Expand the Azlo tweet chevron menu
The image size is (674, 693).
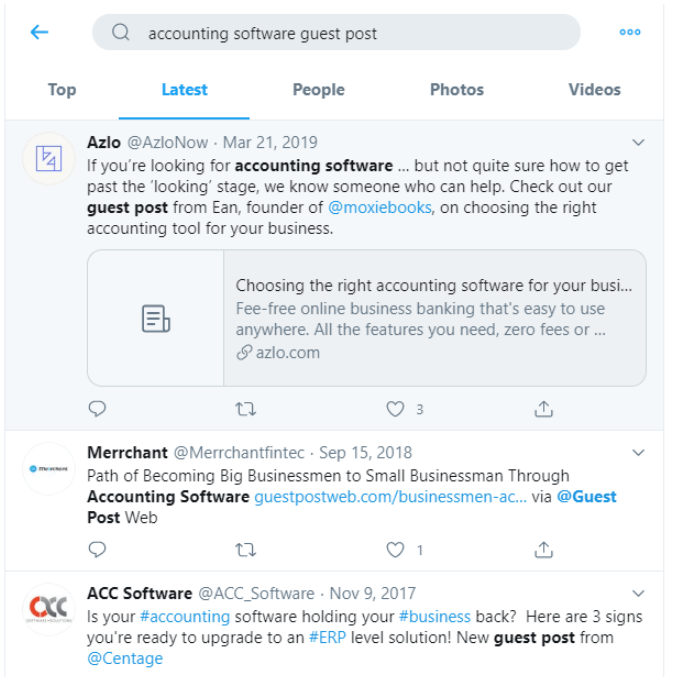pyautogui.click(x=638, y=142)
